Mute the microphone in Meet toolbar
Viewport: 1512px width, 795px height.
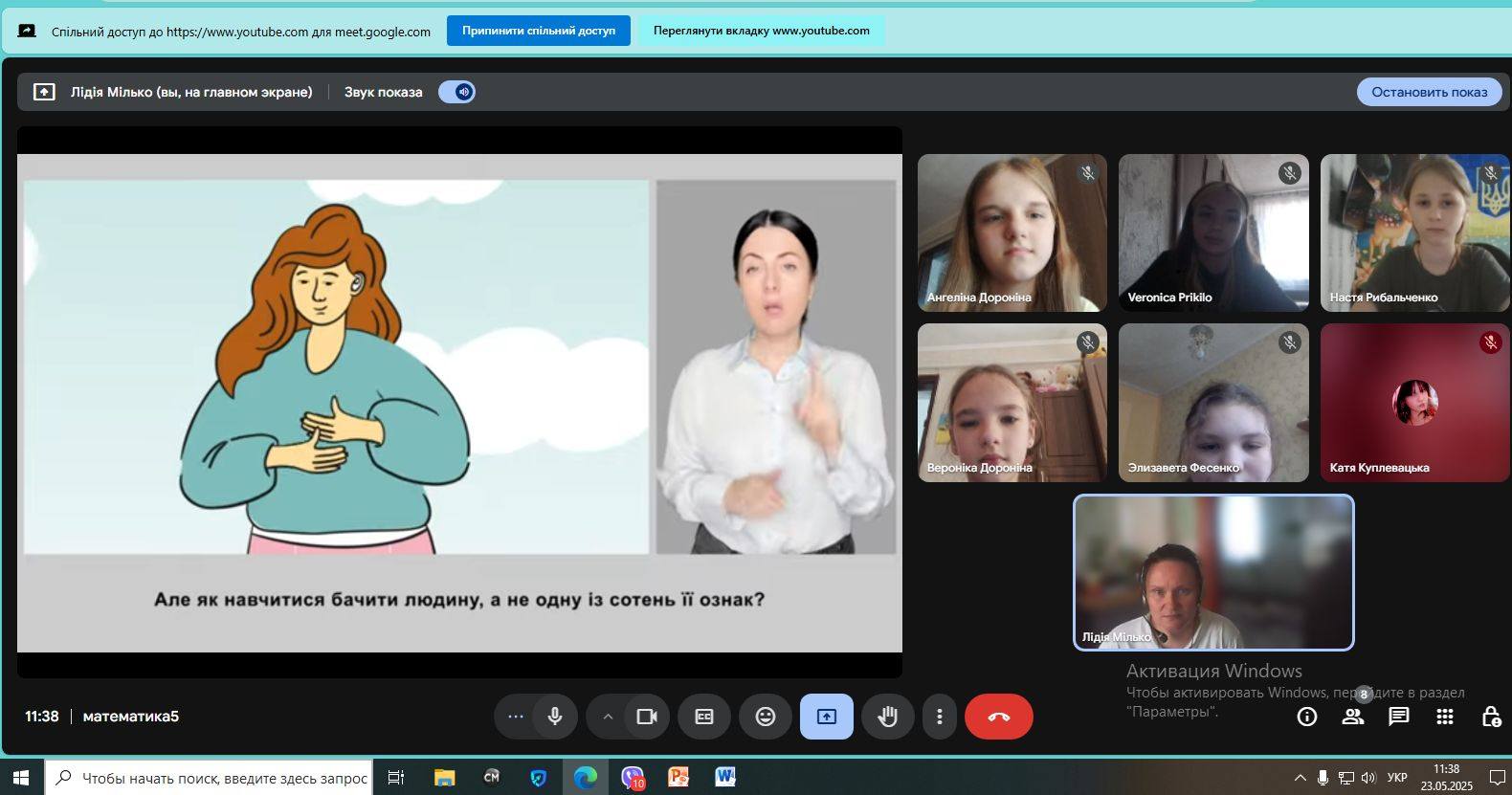[x=555, y=717]
